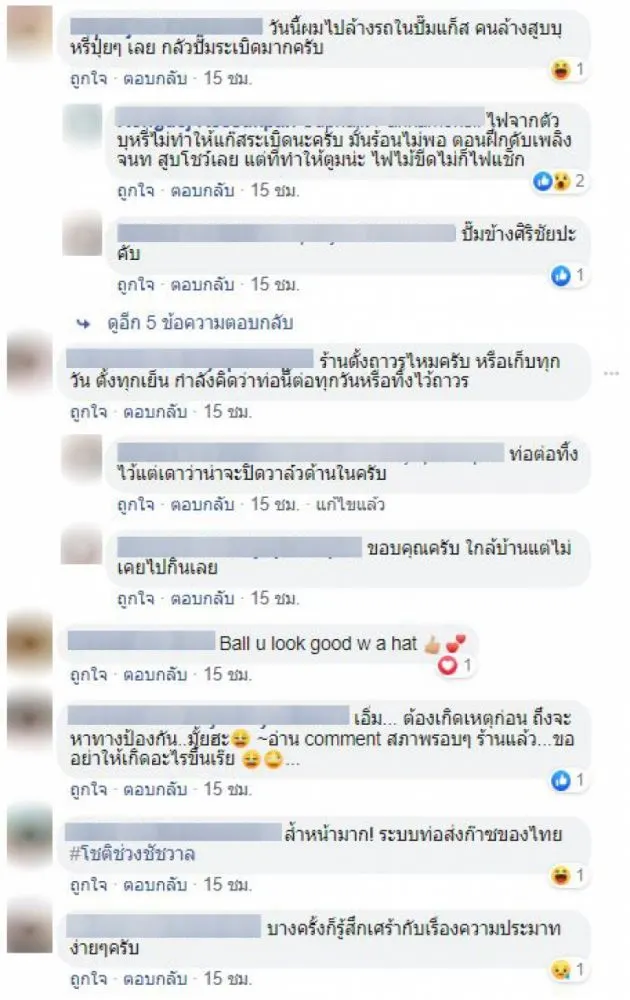
Task: Click haha reaction on ล้ำหน้ามาก comment
Action: click(x=560, y=875)
